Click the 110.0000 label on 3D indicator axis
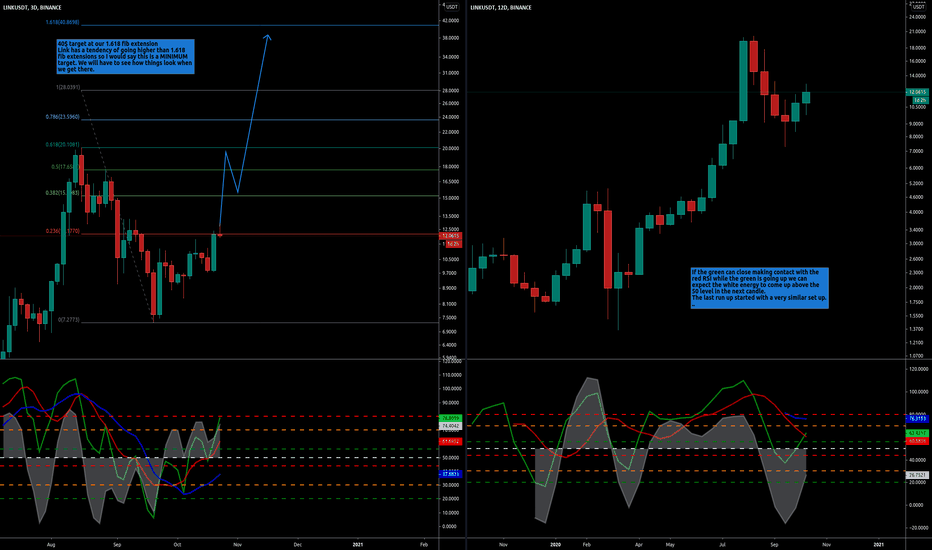Screen dimensions: 932x550 tap(452, 375)
